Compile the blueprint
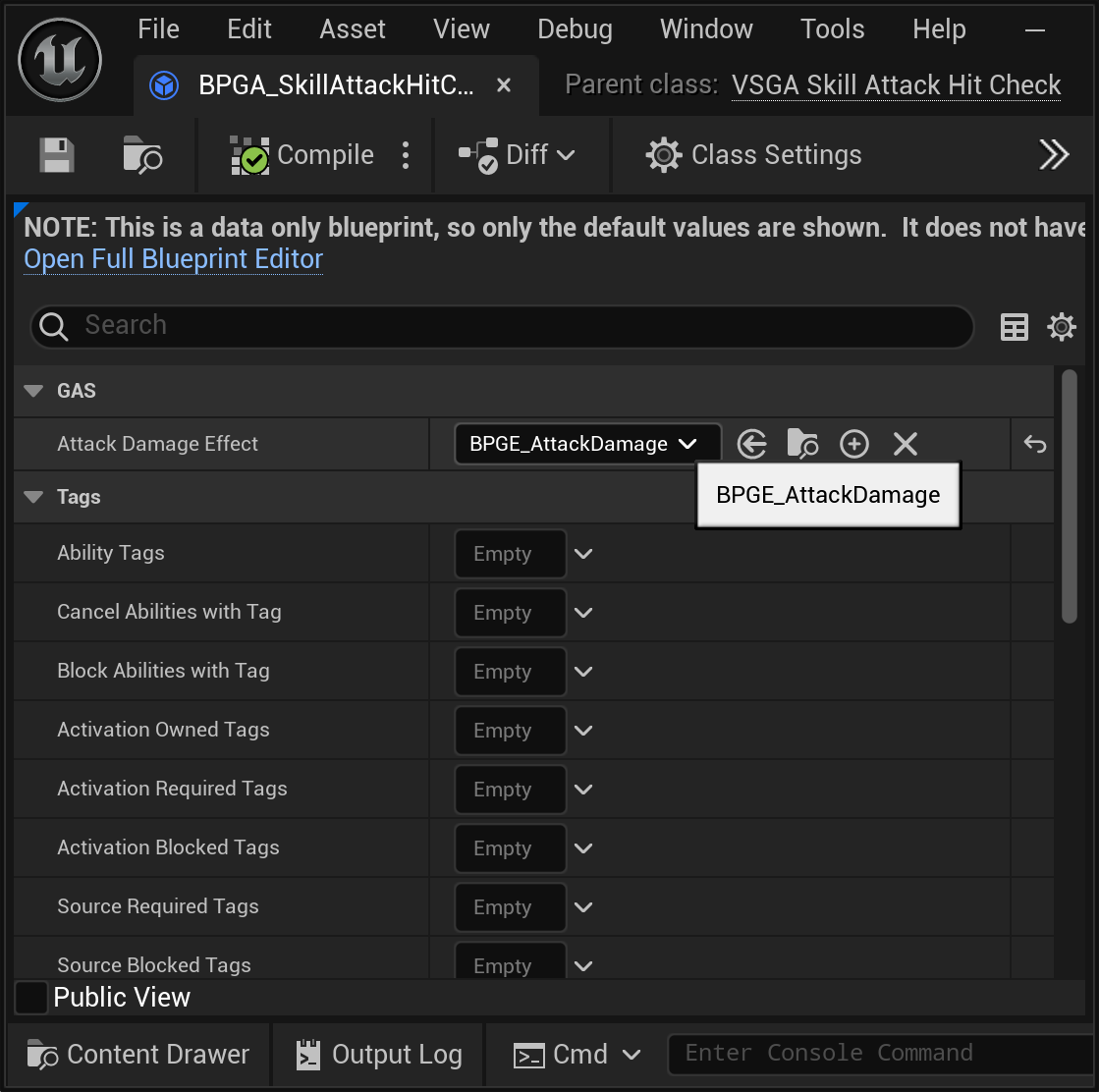Viewport: 1099px width, 1092px height. [302, 155]
